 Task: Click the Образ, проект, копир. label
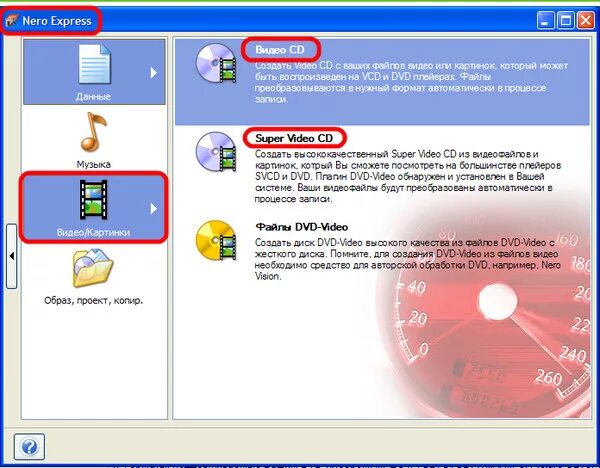[x=93, y=300]
